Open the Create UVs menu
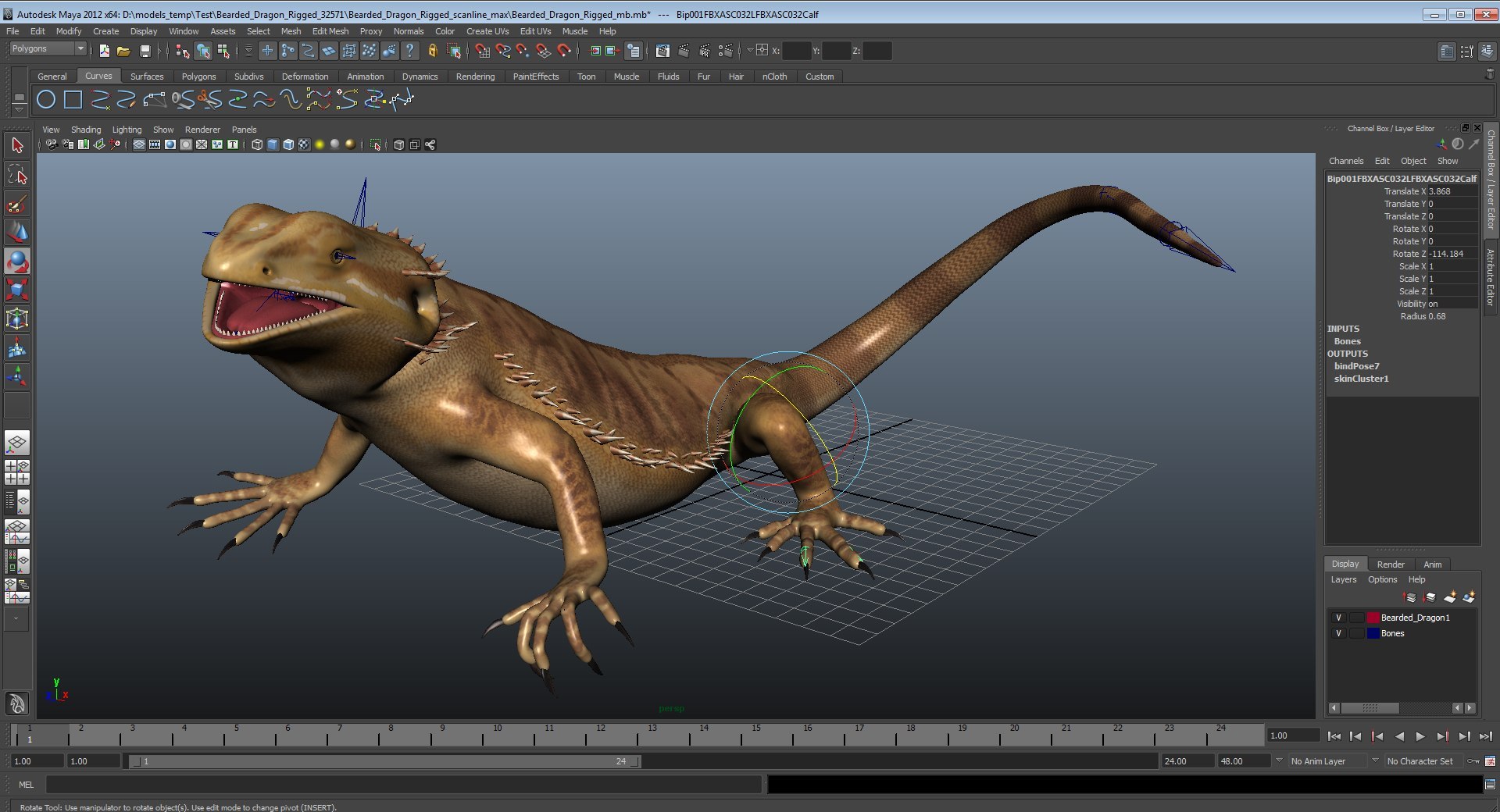 pyautogui.click(x=487, y=31)
